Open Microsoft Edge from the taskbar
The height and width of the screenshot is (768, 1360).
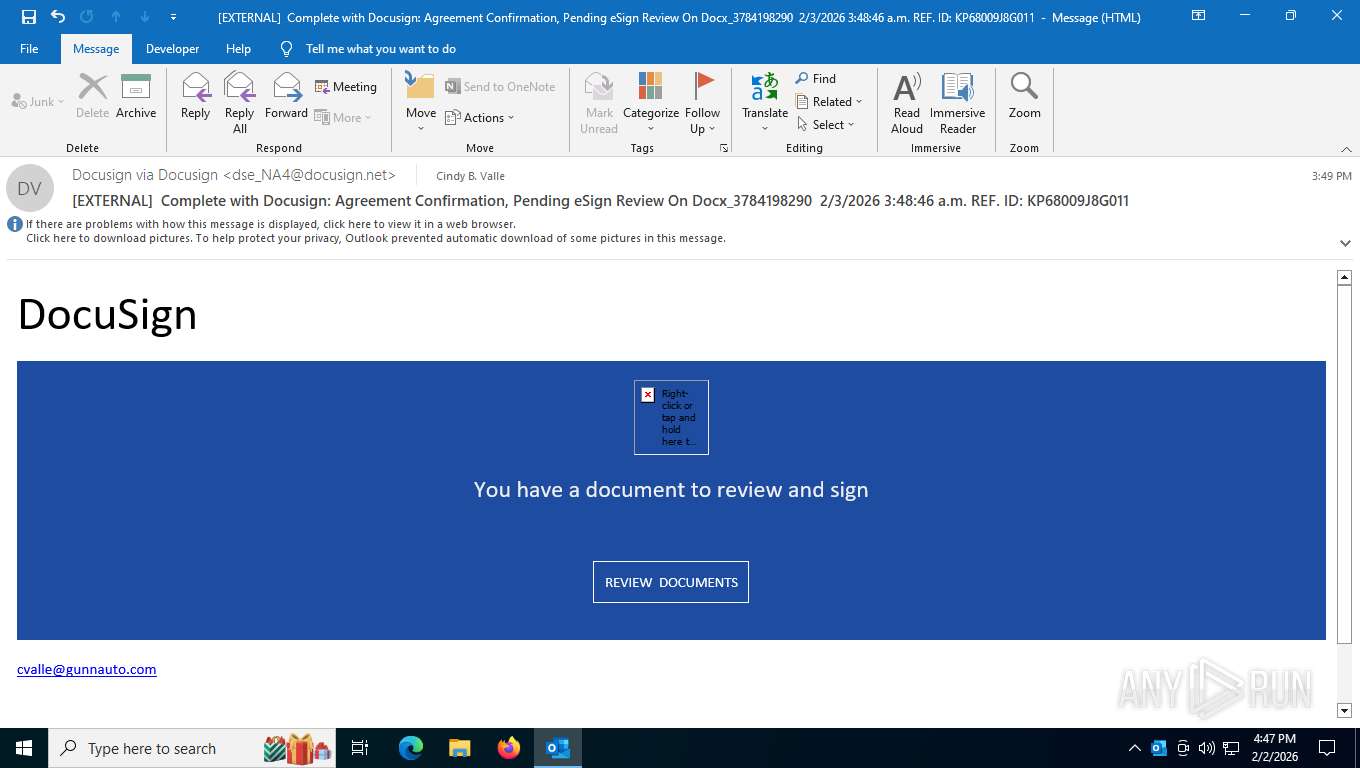click(411, 748)
